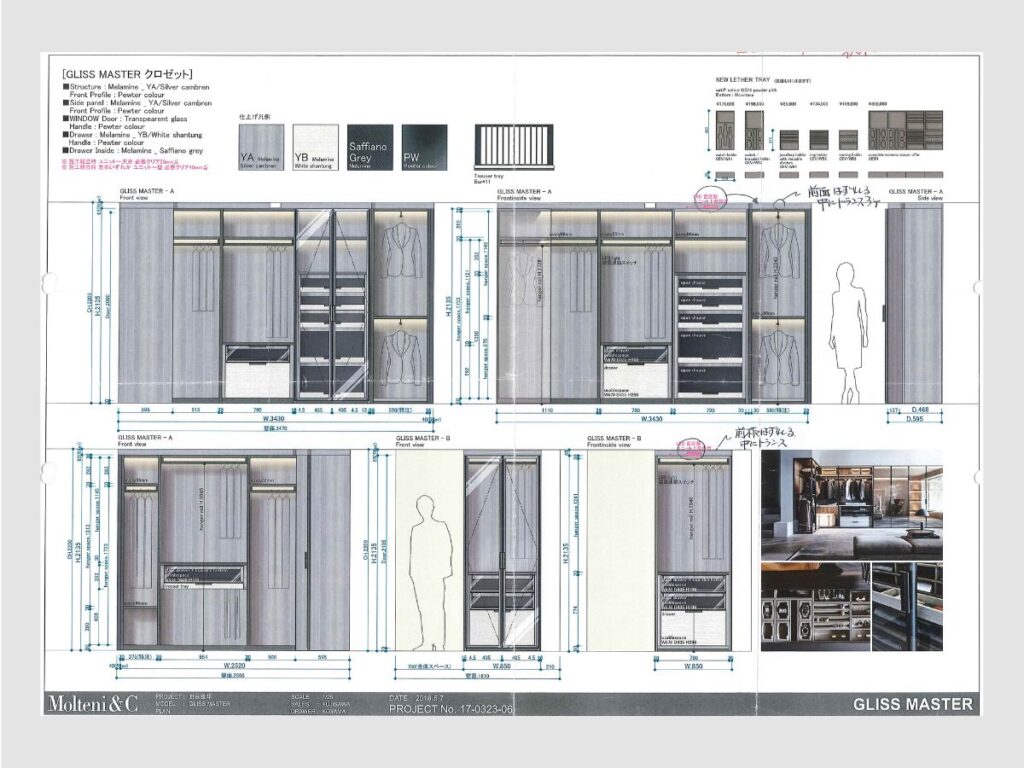Click handwritten note above Gliss Master B inside view
This screenshot has width=1024, height=768.
tap(765, 437)
